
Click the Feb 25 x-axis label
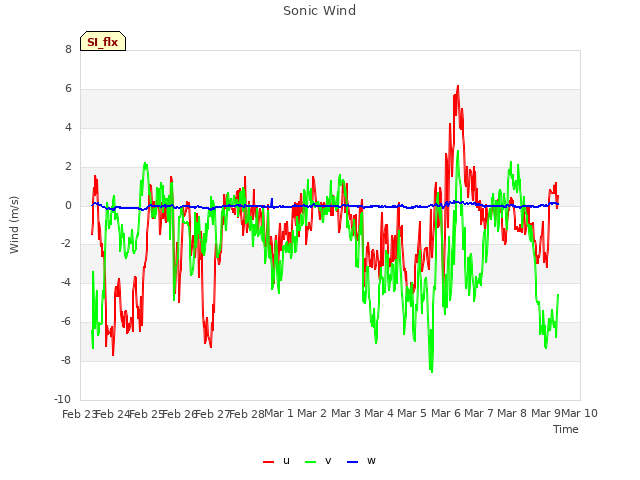coord(146,414)
